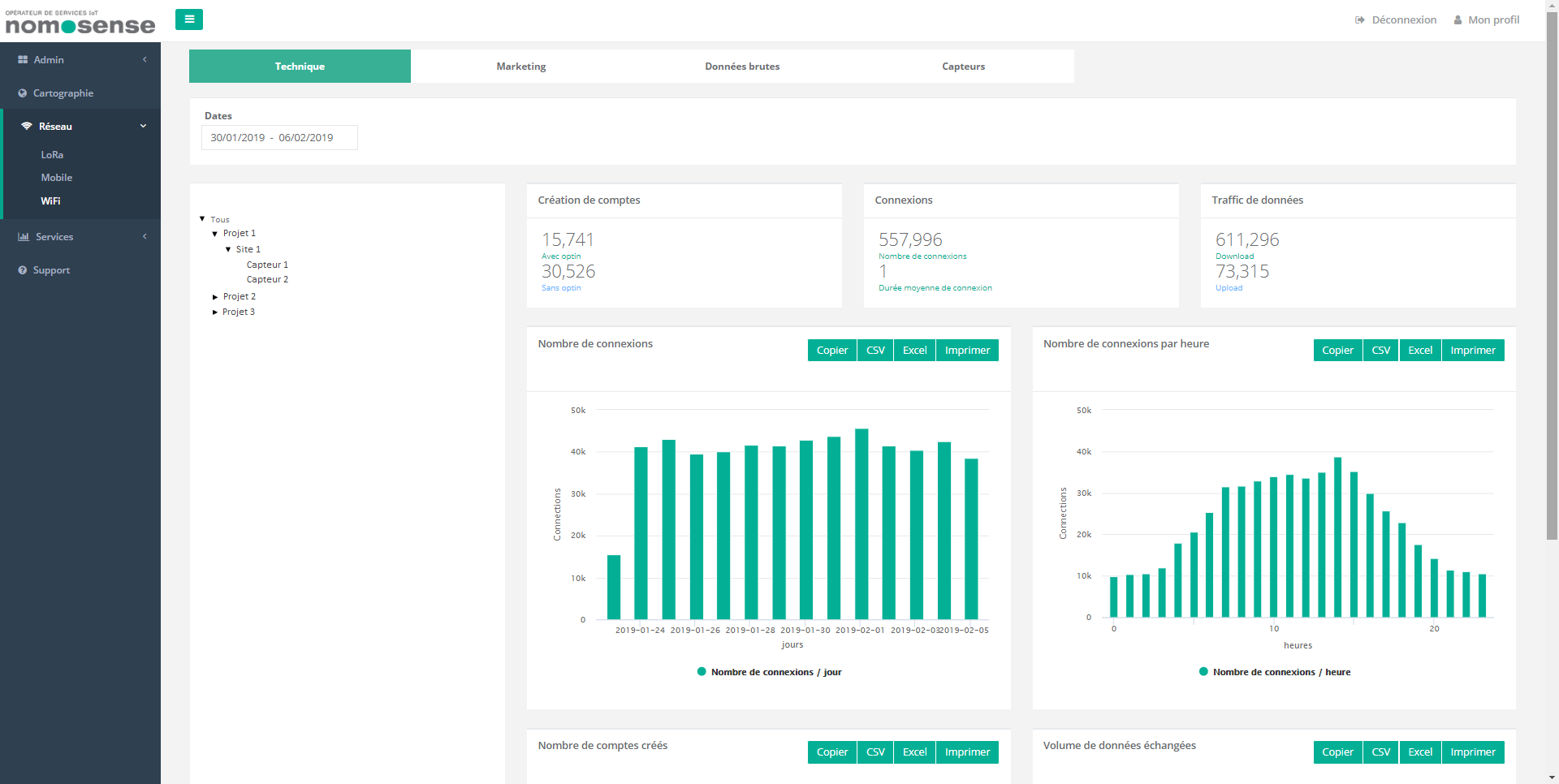The width and height of the screenshot is (1559, 784).
Task: Toggle 'Nombre de connexions / jour' legend series
Action: [x=769, y=672]
